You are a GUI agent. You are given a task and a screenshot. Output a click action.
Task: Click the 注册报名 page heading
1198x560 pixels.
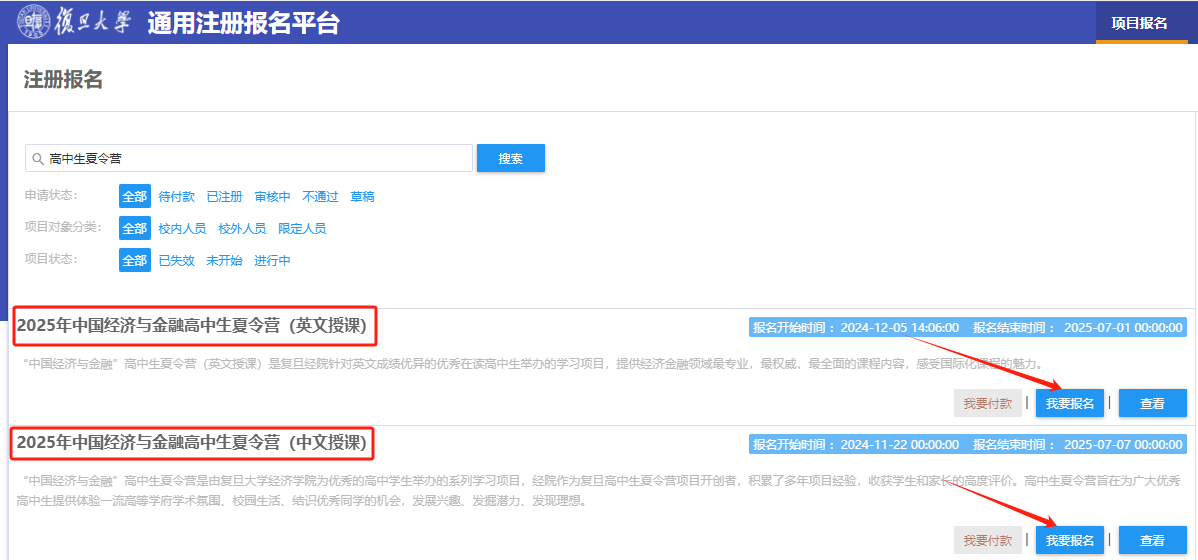(x=63, y=79)
